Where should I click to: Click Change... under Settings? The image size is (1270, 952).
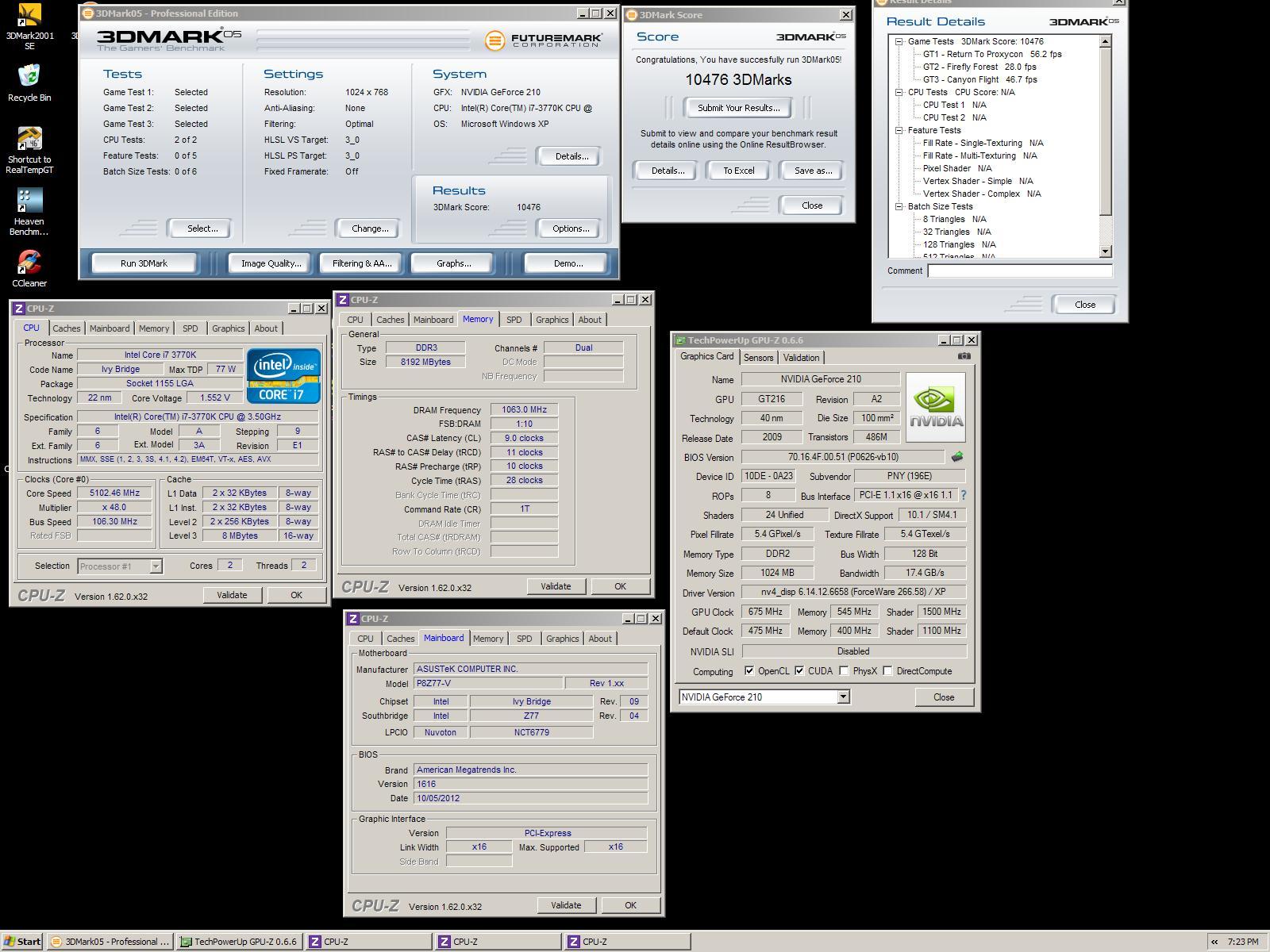pos(370,228)
